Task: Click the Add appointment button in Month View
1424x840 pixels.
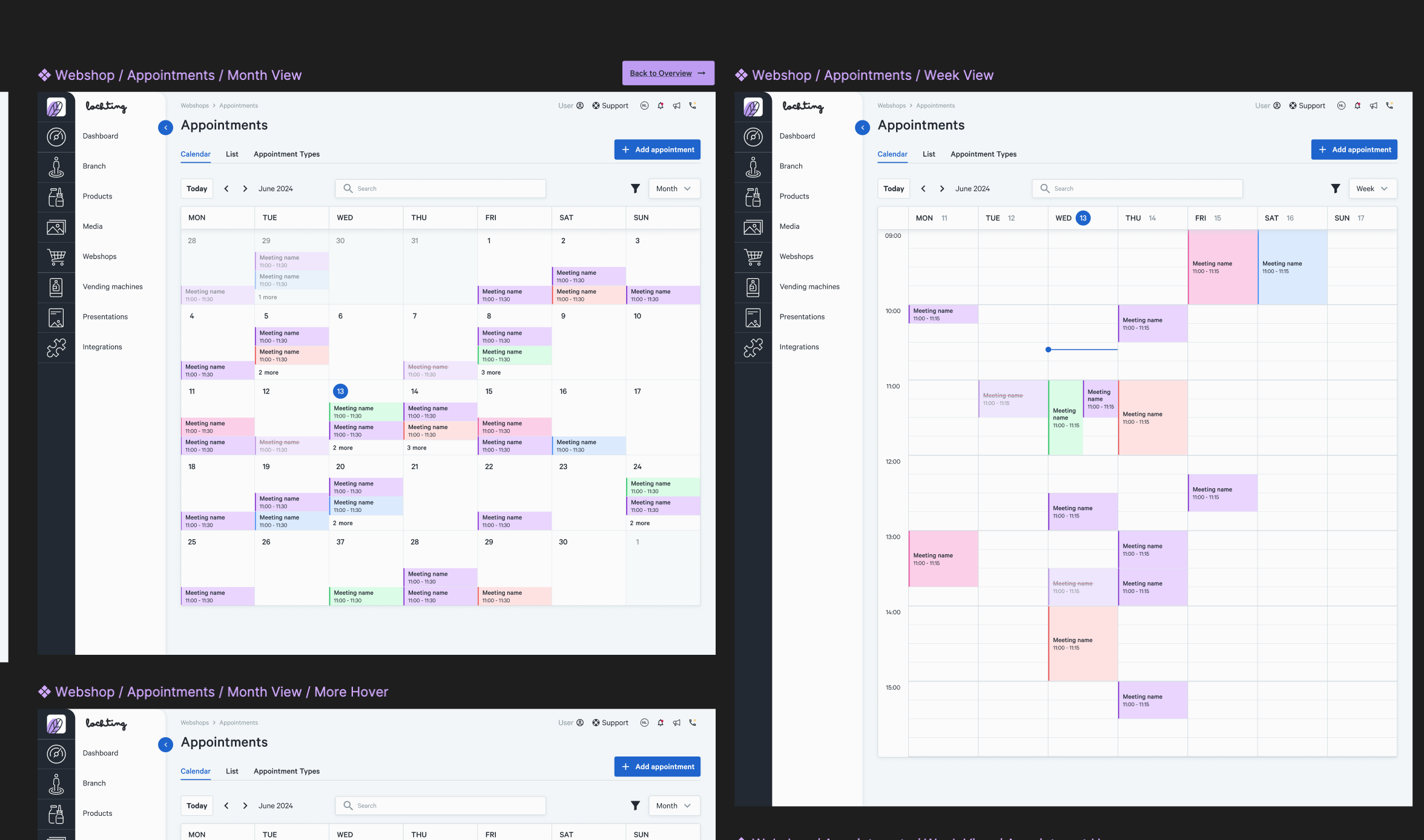Action: click(658, 149)
